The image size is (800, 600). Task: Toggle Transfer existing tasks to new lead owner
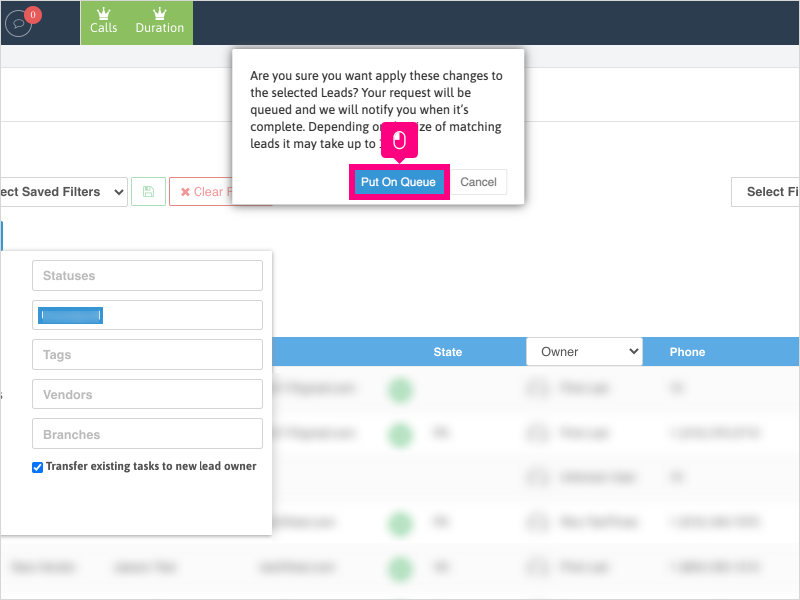[37, 467]
